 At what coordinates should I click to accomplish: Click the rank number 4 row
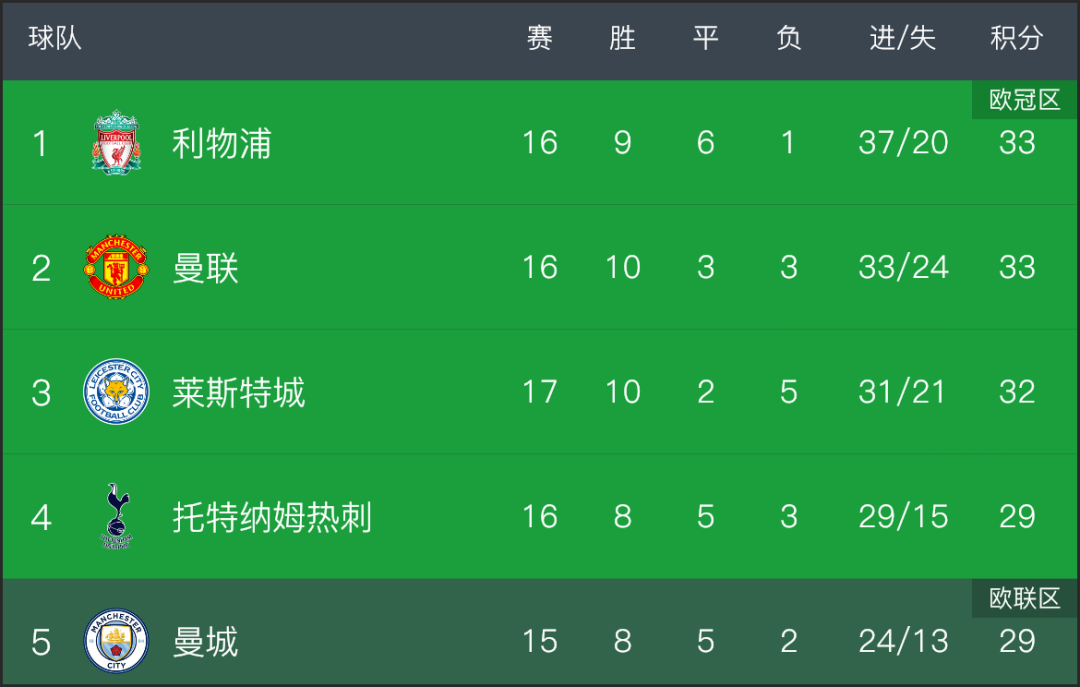(x=540, y=516)
